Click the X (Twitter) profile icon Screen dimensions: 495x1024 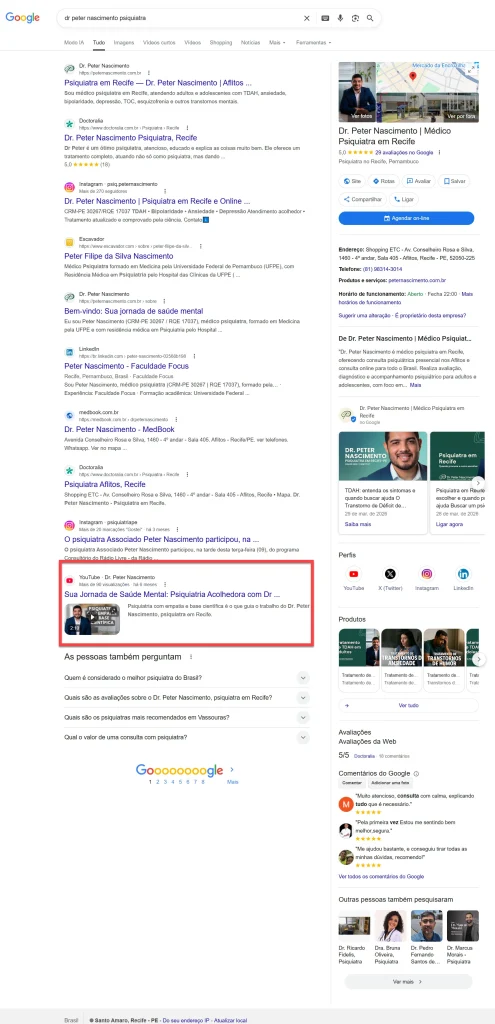pyautogui.click(x=390, y=574)
